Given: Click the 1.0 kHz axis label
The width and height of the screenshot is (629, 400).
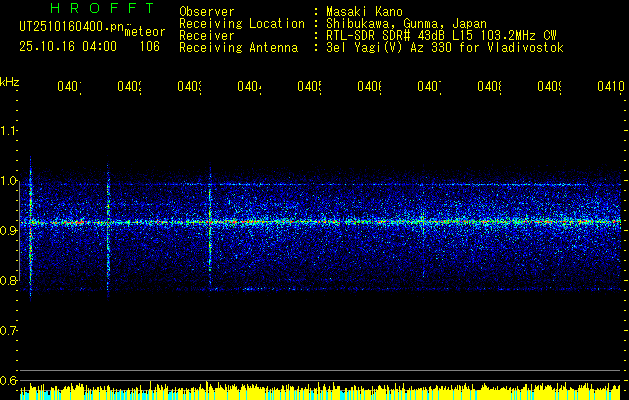Looking at the screenshot, I should (x=8, y=181).
